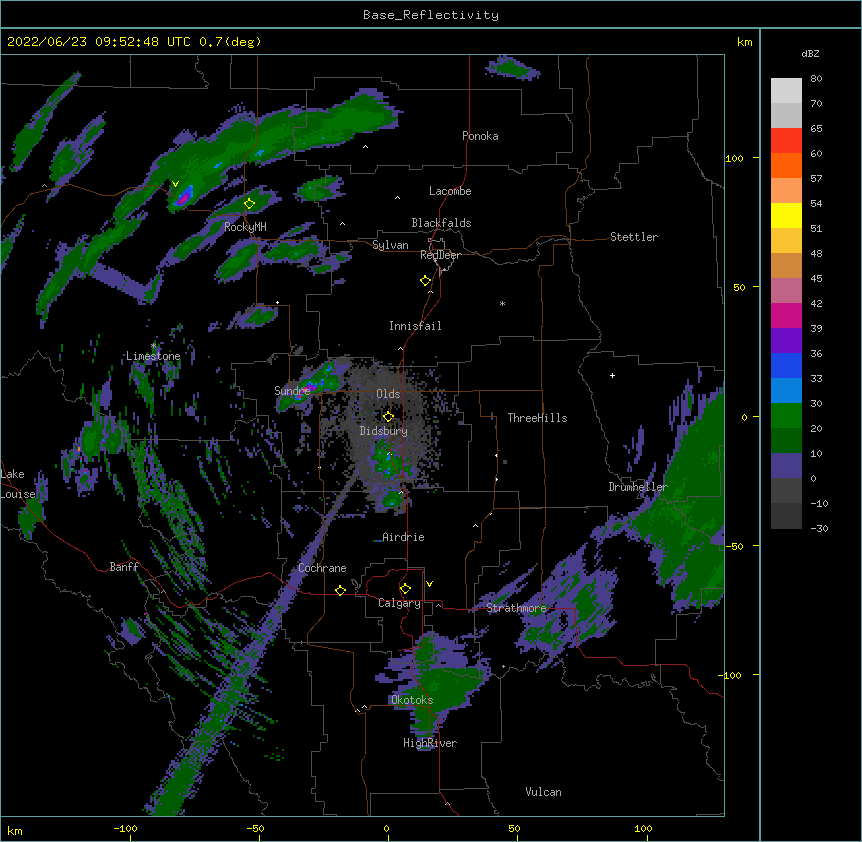Click the dBZ legend heading

click(x=810, y=53)
